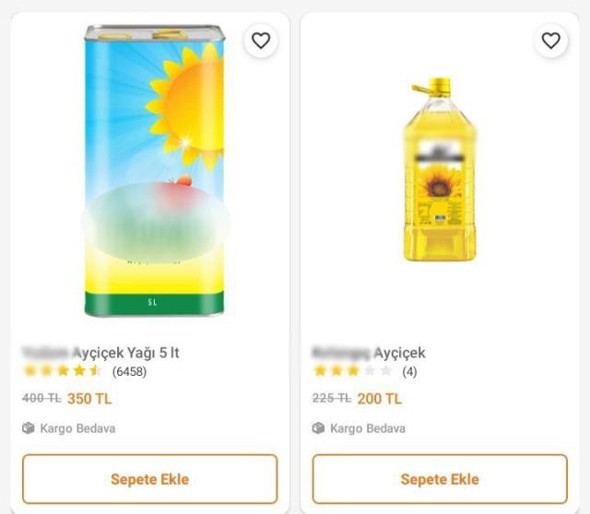This screenshot has width=590, height=514.
Task: View the three star rating of second product
Action: pyautogui.click(x=353, y=371)
